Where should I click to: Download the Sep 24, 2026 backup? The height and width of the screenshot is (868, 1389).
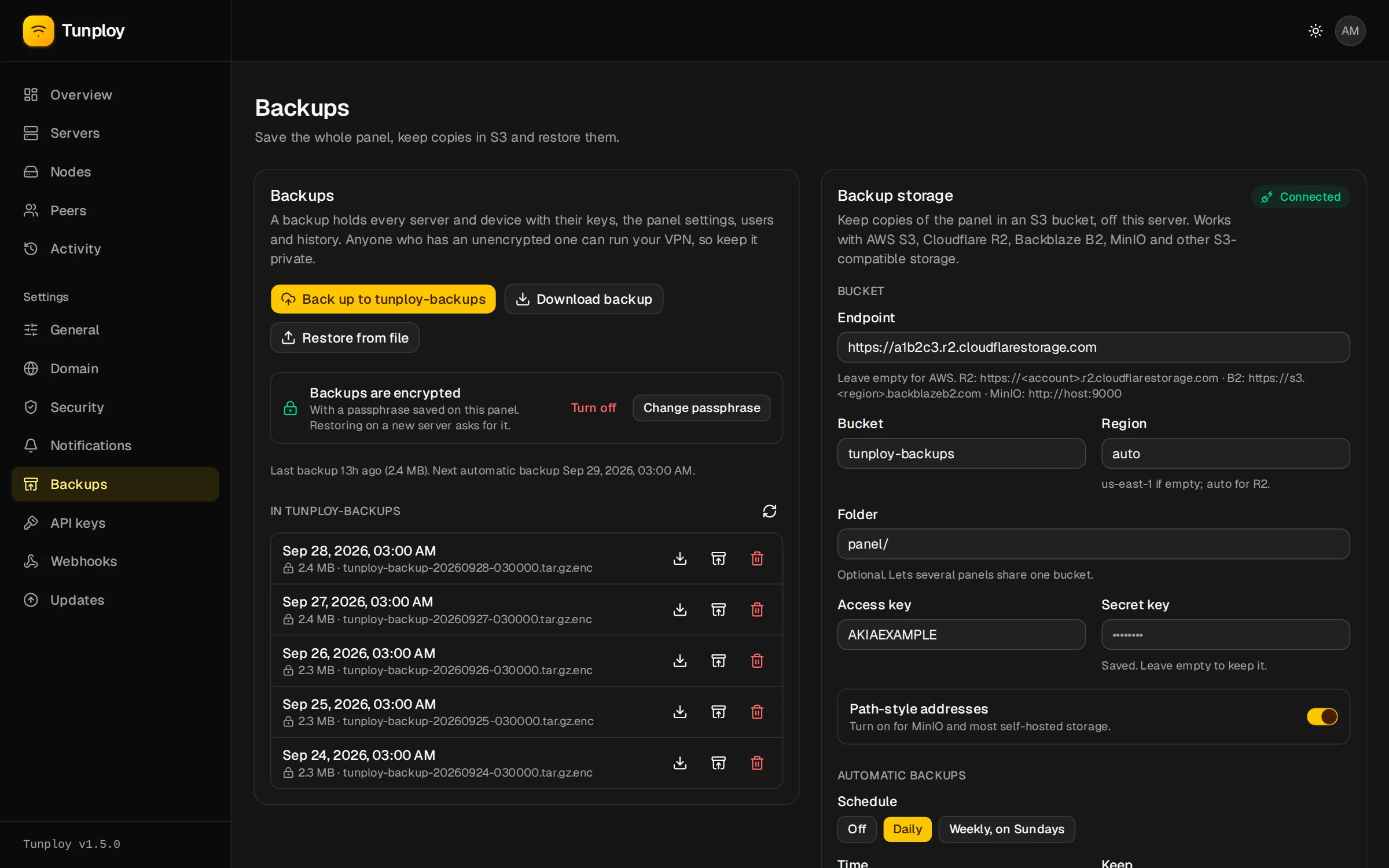click(680, 763)
